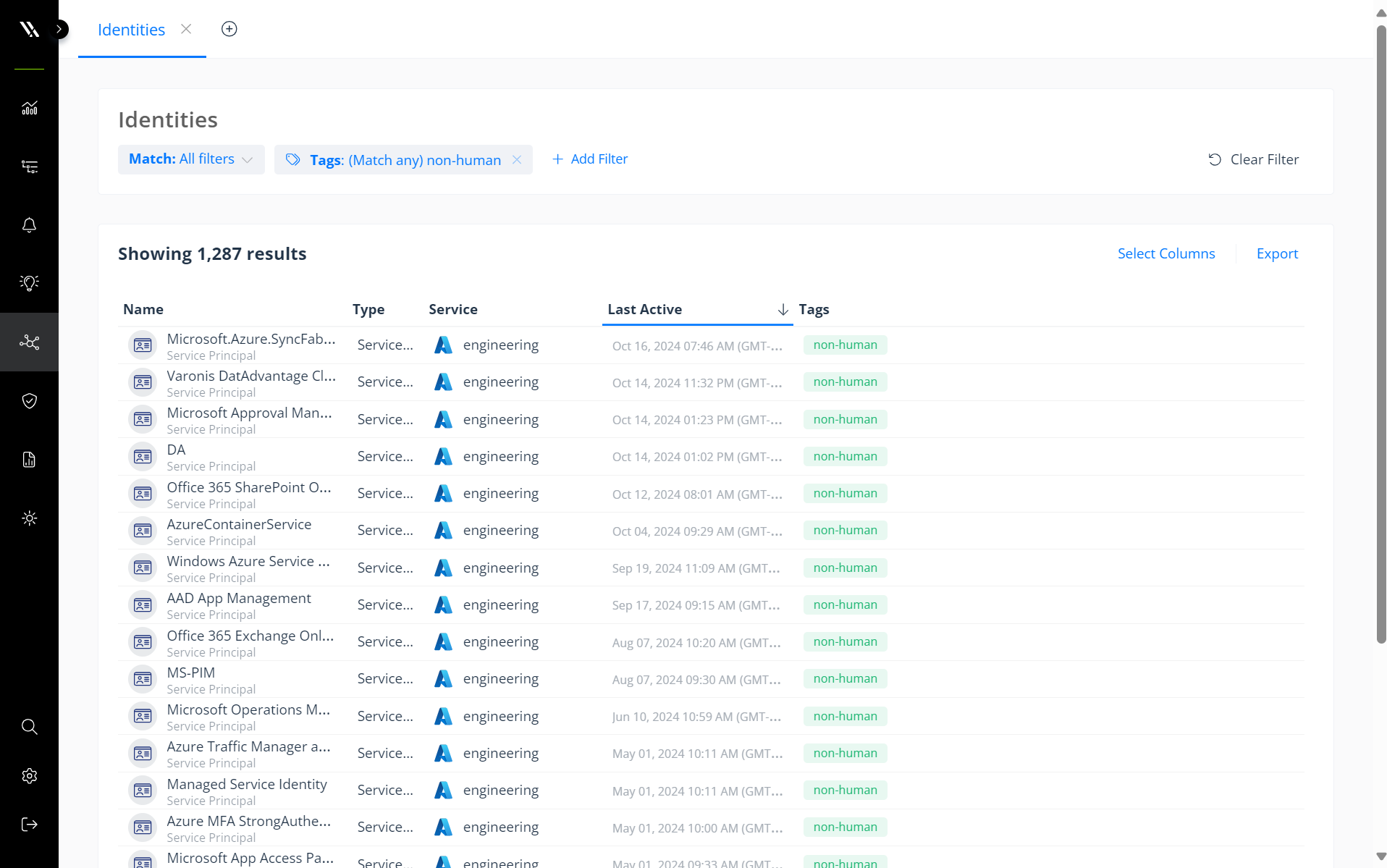Open Microsoft.Azure.SyncFab... identity row
The image size is (1387, 868).
coord(711,345)
